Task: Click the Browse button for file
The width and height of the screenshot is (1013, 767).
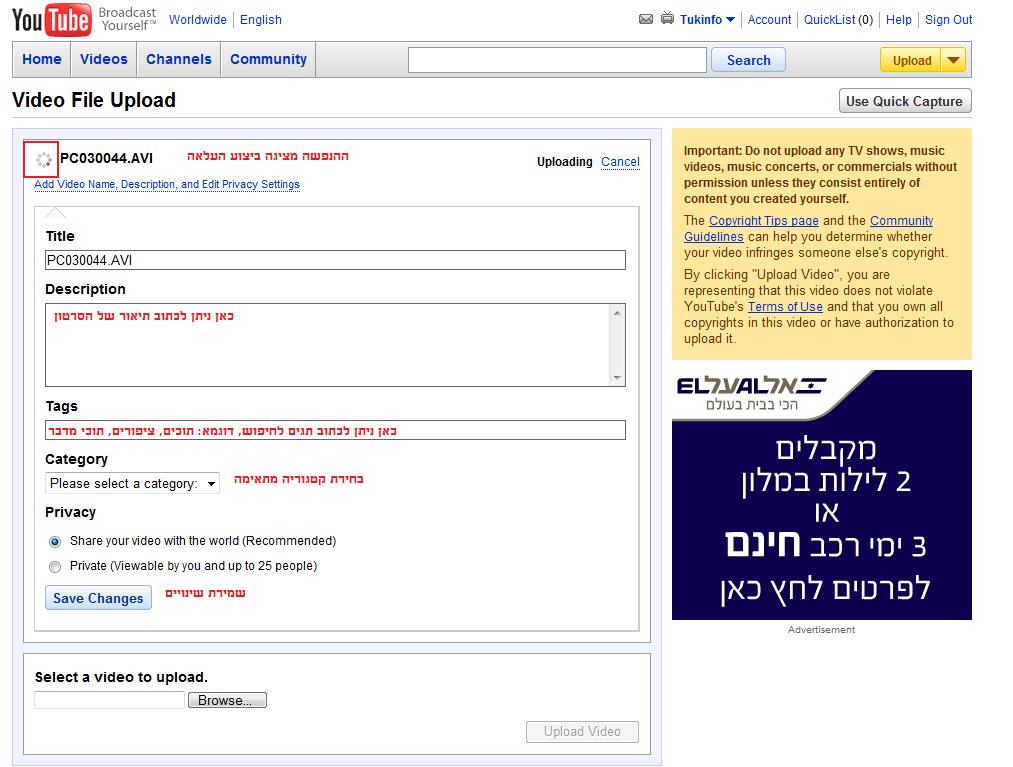Action: click(227, 700)
